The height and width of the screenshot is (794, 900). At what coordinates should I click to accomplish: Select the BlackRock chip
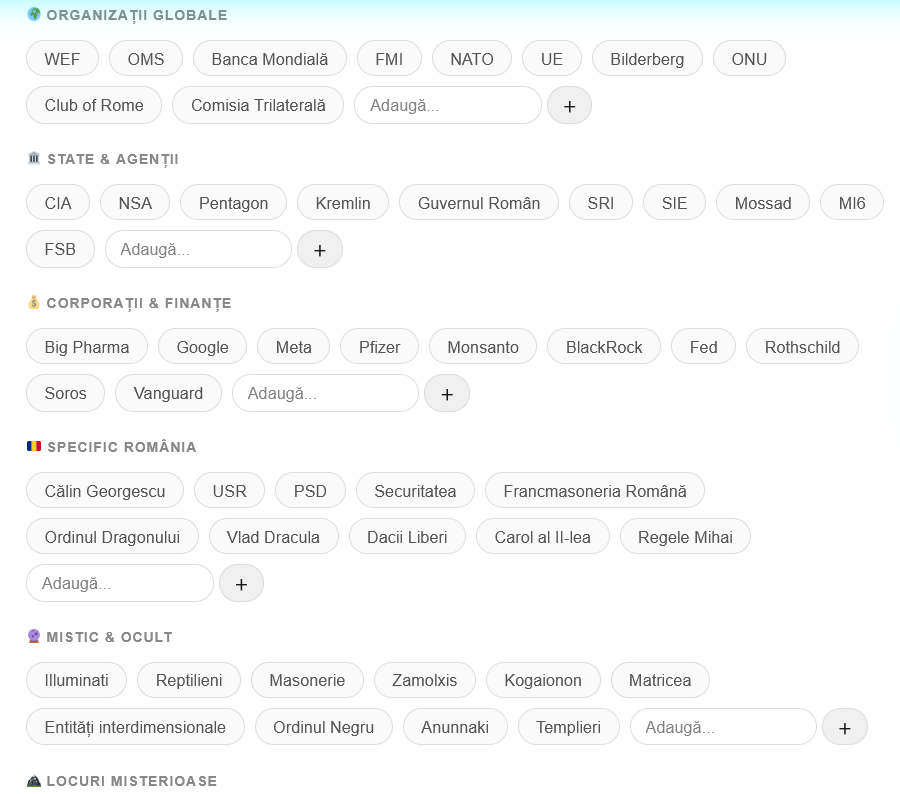point(604,347)
